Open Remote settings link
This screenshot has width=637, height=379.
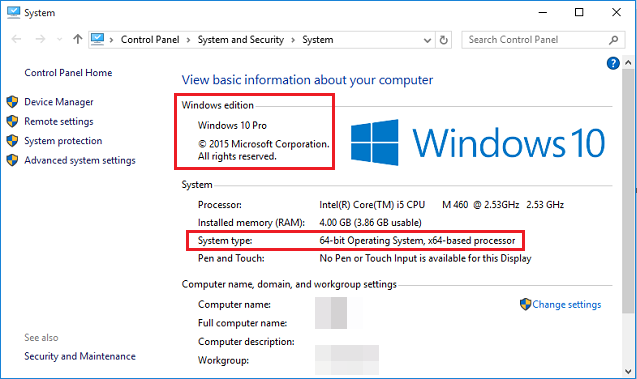coord(59,121)
